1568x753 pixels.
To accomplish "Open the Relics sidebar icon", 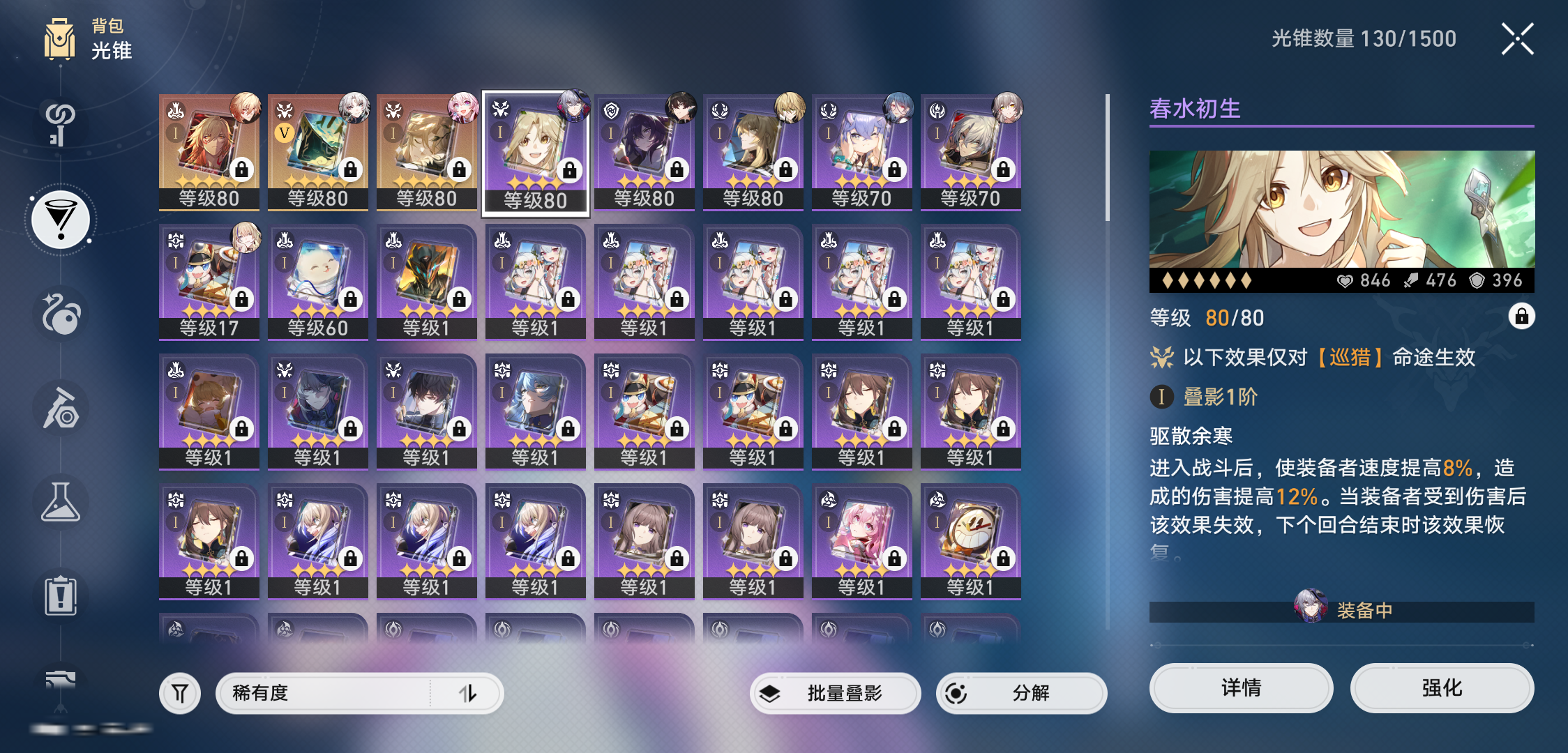I will tap(61, 314).
